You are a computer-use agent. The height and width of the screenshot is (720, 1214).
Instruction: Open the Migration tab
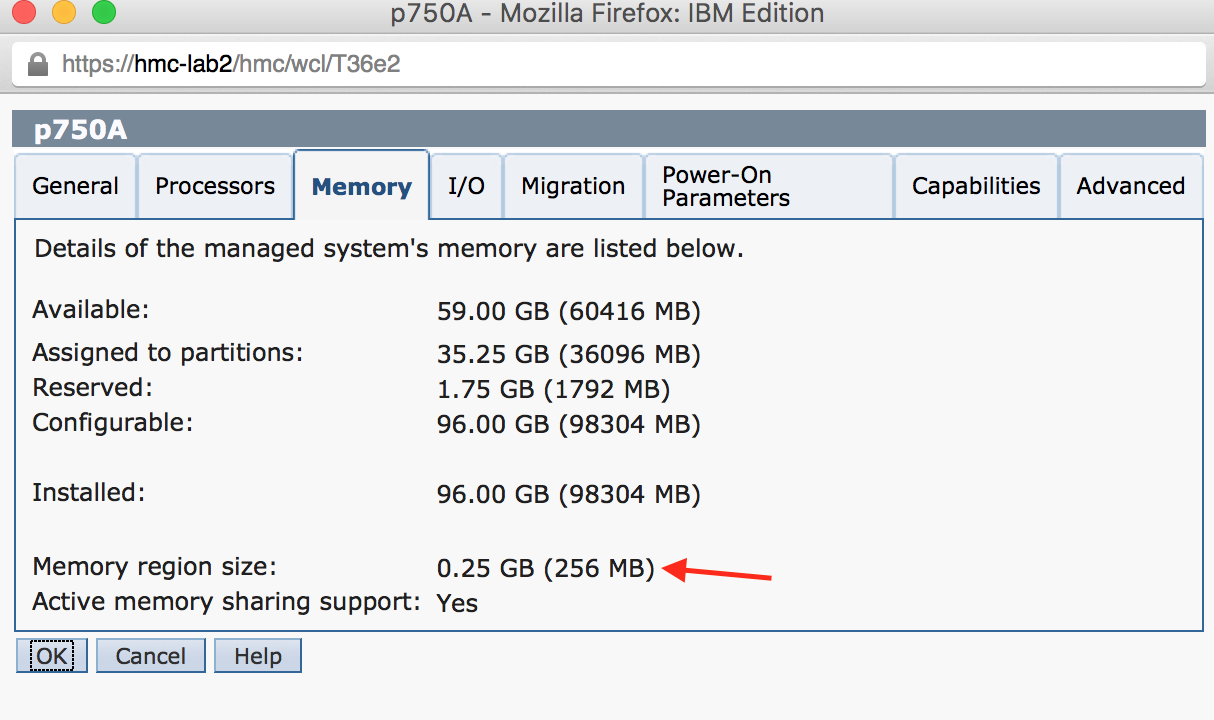coord(573,186)
